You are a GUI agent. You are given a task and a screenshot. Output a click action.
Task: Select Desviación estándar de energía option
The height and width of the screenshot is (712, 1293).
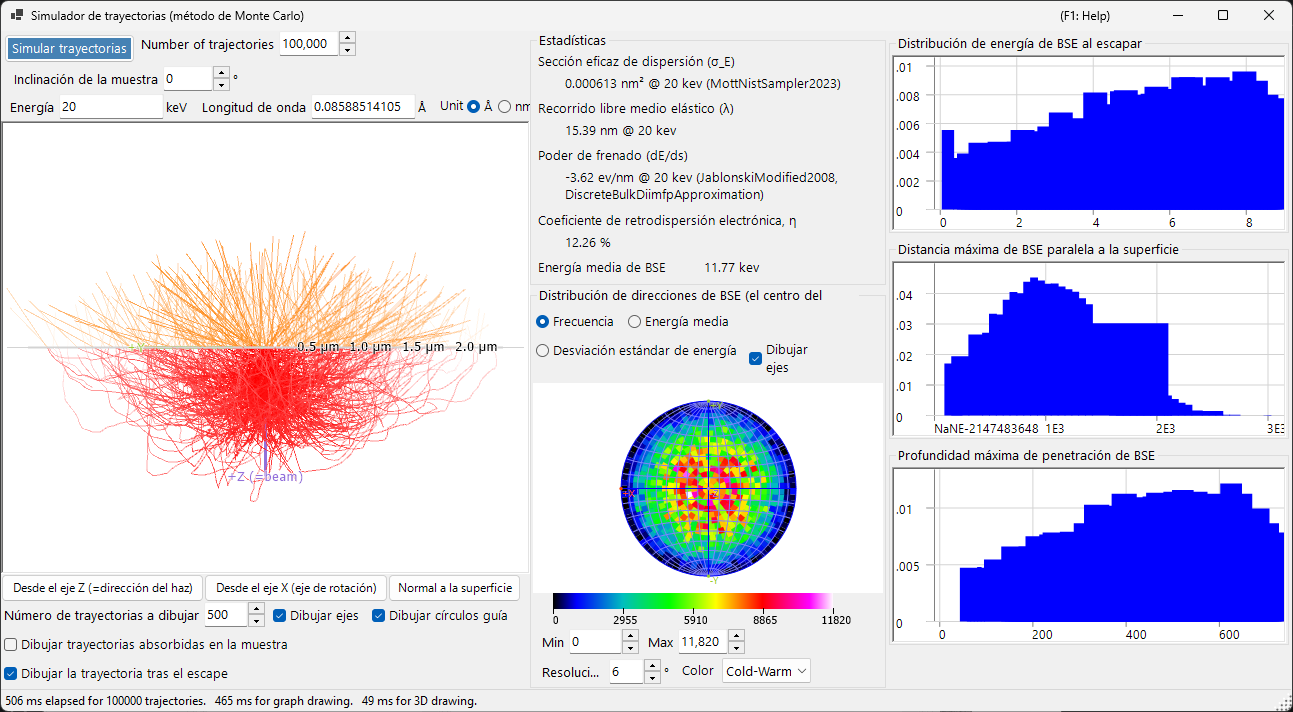coord(543,351)
